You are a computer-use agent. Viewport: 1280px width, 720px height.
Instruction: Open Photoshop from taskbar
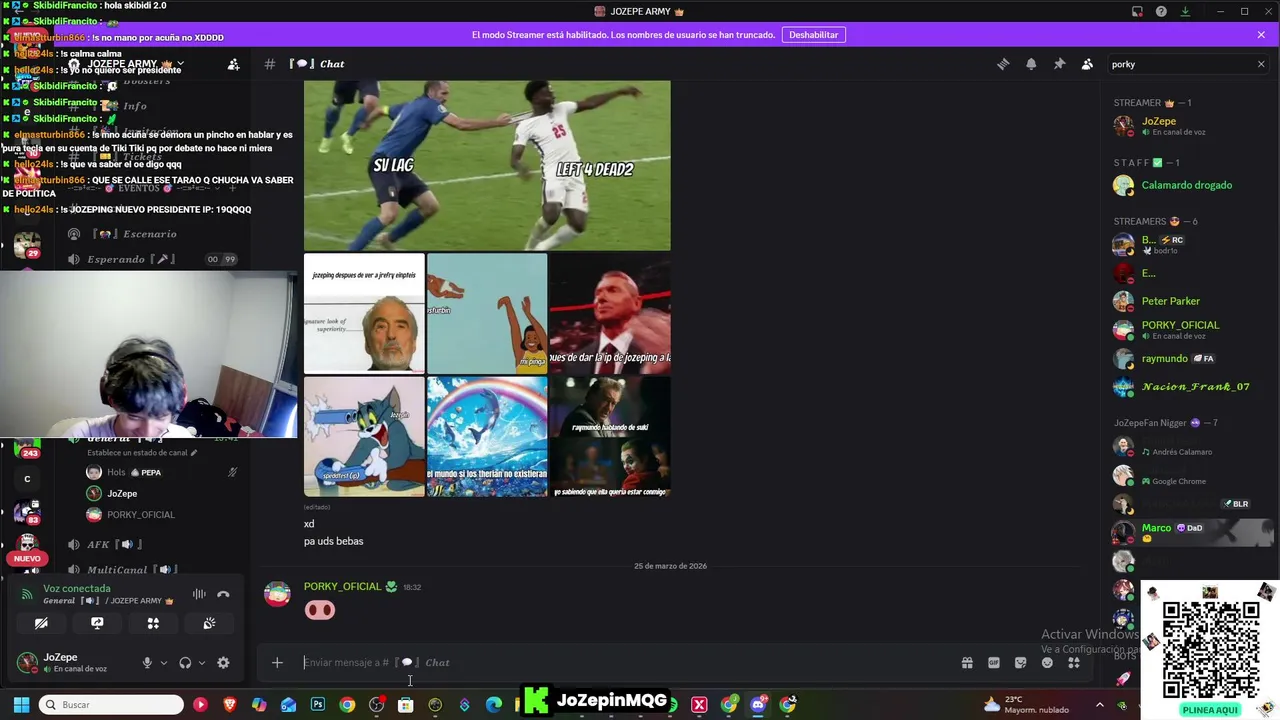coord(318,705)
